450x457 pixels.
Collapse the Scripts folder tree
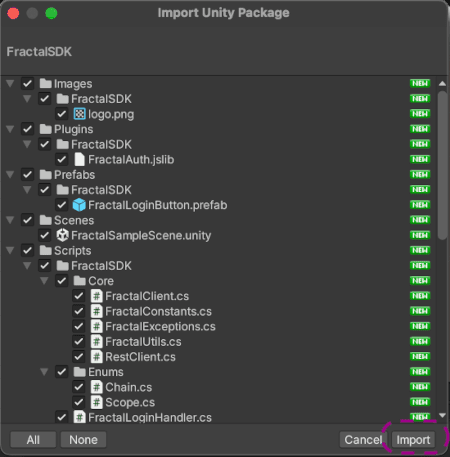10,250
